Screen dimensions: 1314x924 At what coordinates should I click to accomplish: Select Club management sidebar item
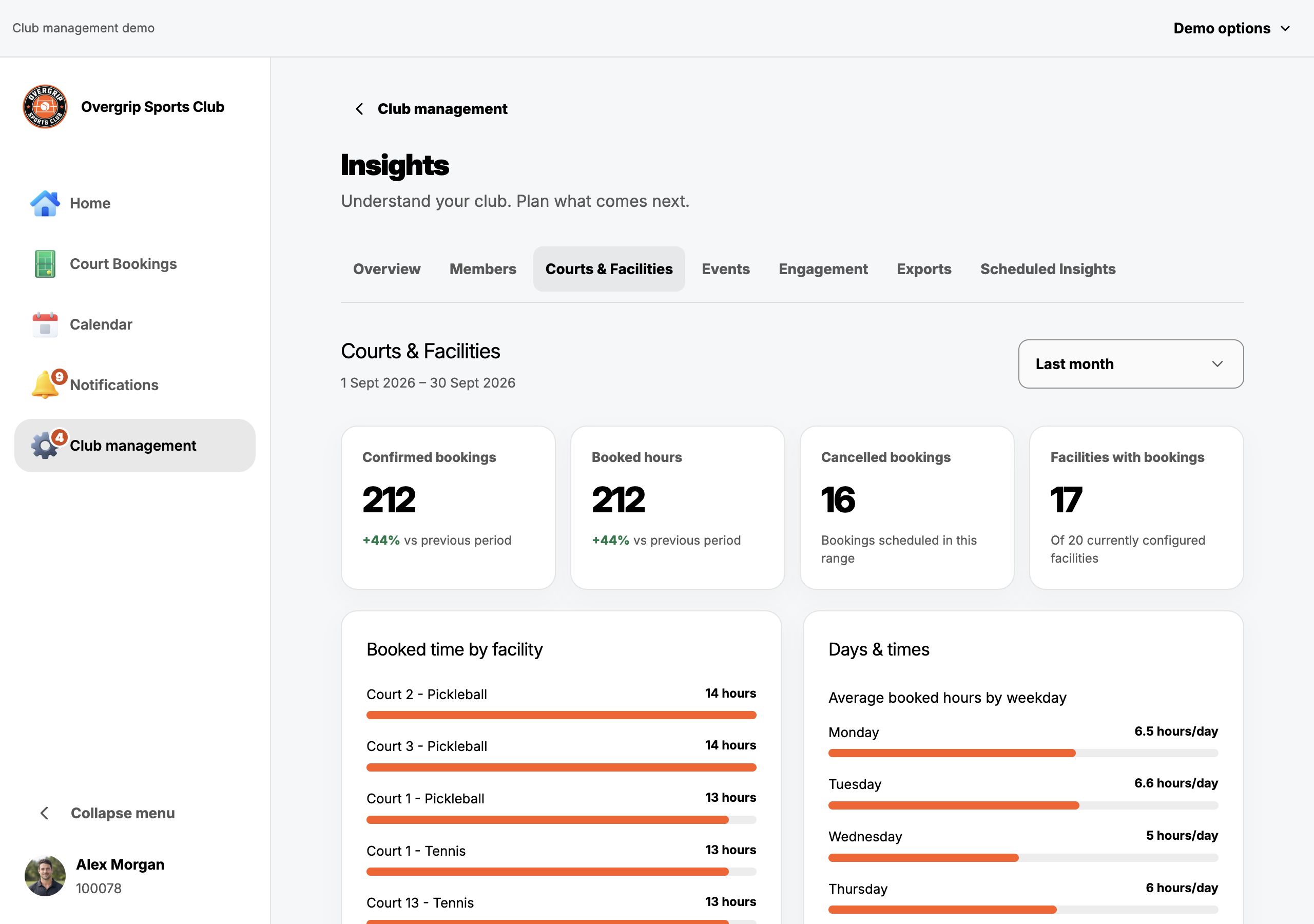[135, 446]
